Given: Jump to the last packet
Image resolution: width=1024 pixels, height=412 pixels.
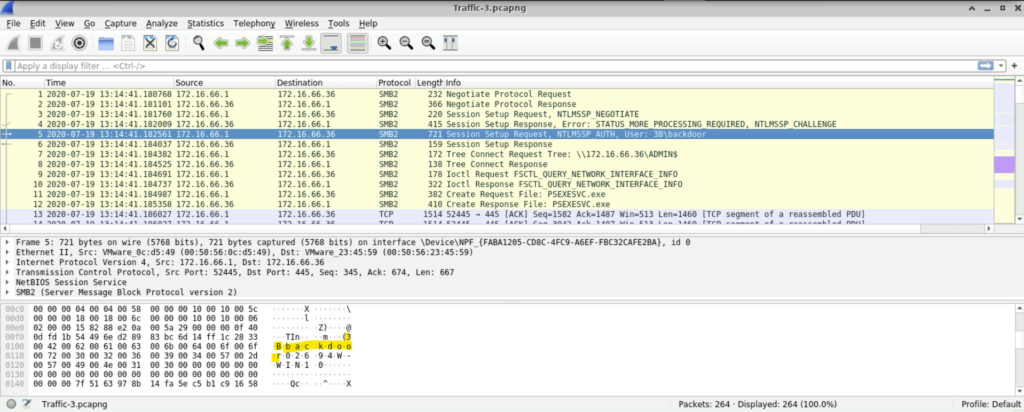Looking at the screenshot, I should [x=309, y=43].
